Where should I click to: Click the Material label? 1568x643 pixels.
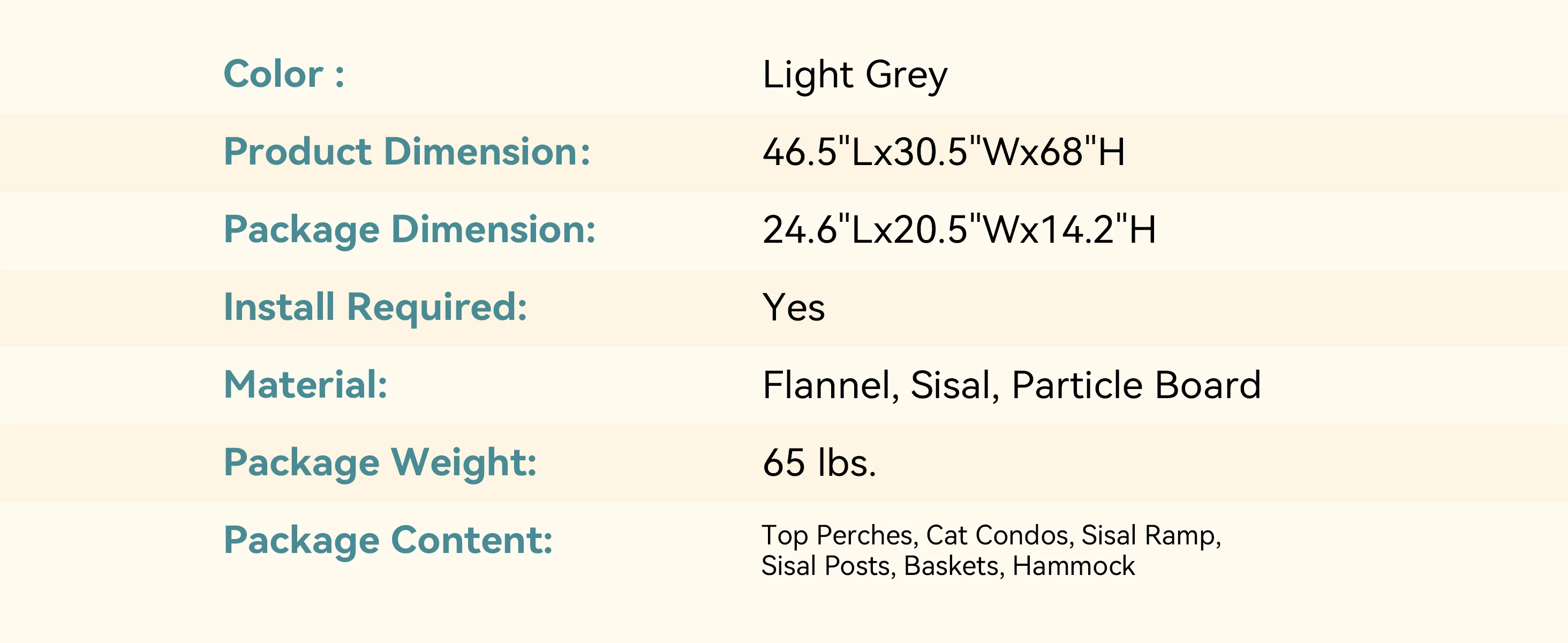tap(306, 385)
